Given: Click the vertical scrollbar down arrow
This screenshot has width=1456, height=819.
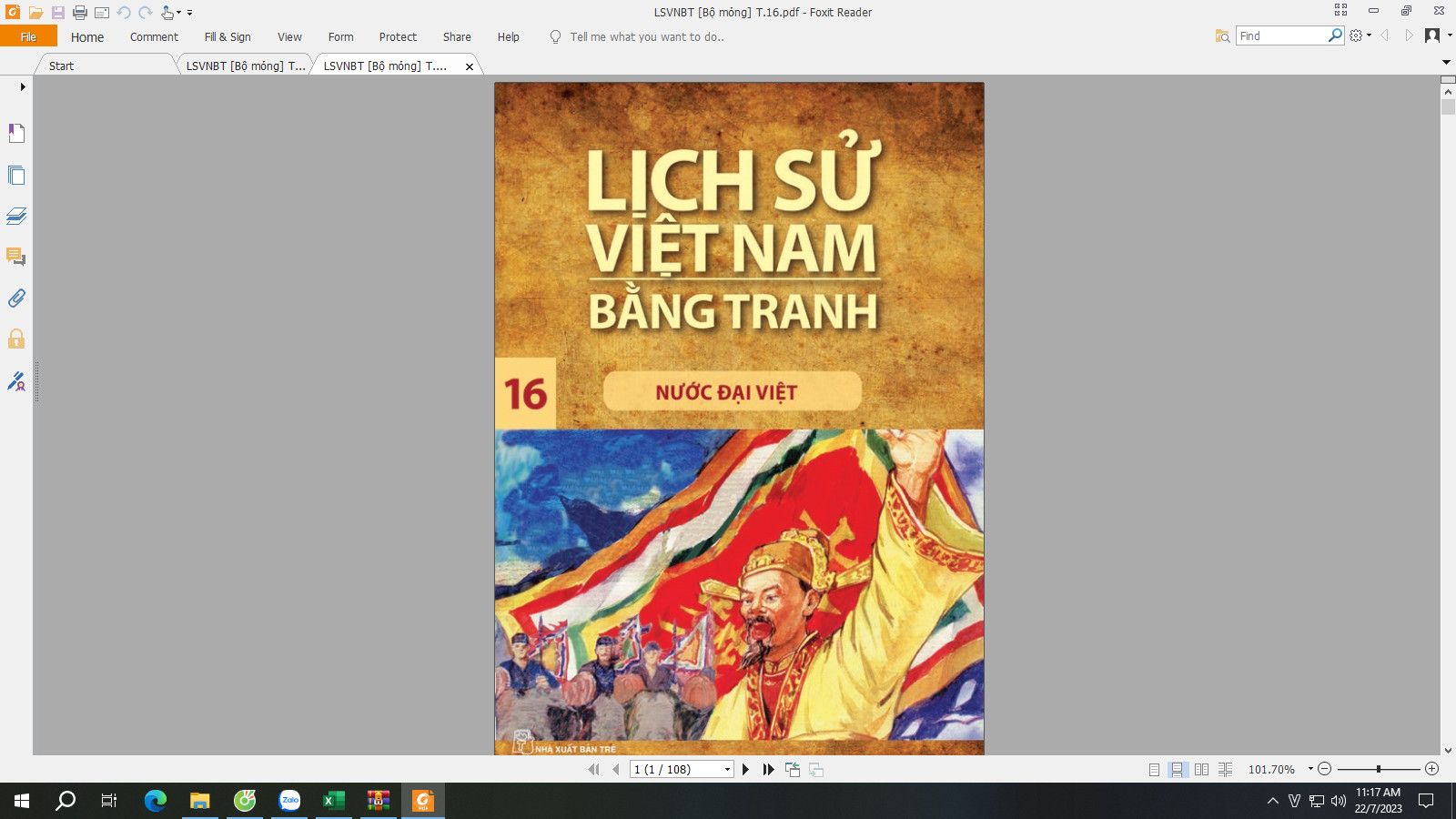Looking at the screenshot, I should pyautogui.click(x=1448, y=751).
